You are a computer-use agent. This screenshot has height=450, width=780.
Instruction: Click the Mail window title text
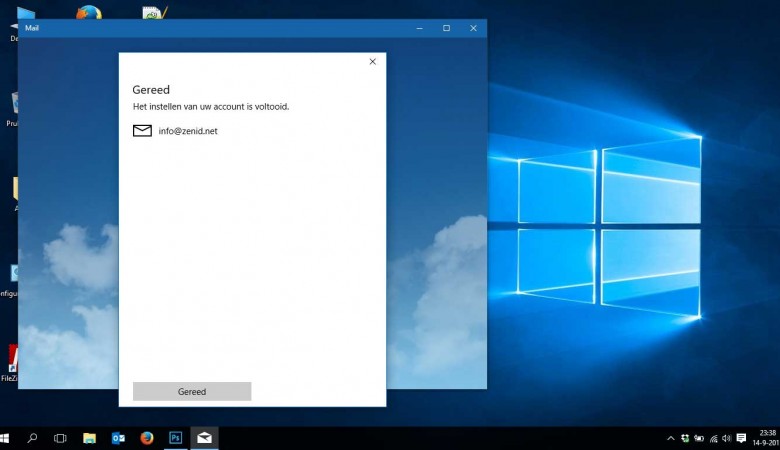32,28
